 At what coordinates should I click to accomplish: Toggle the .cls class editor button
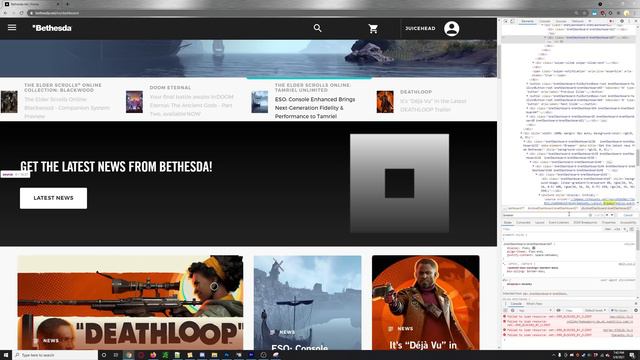point(617,229)
